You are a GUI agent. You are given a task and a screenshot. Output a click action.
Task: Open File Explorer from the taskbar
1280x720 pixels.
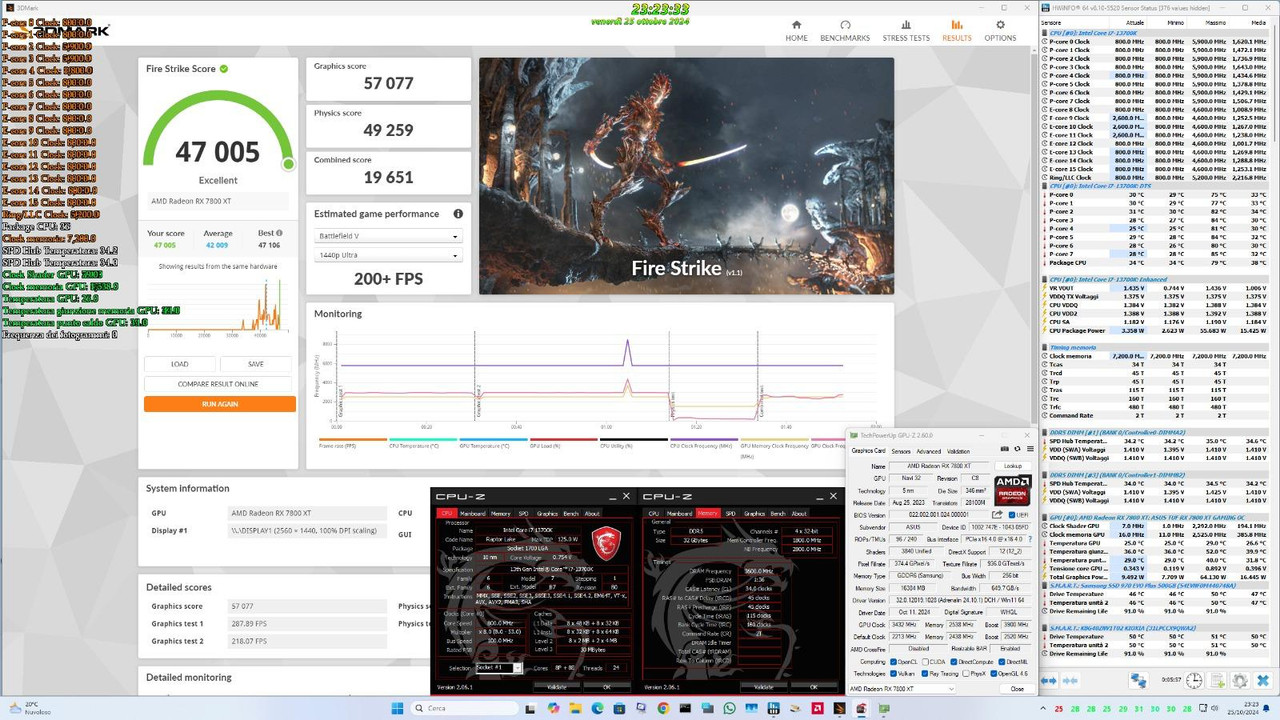pyautogui.click(x=575, y=708)
